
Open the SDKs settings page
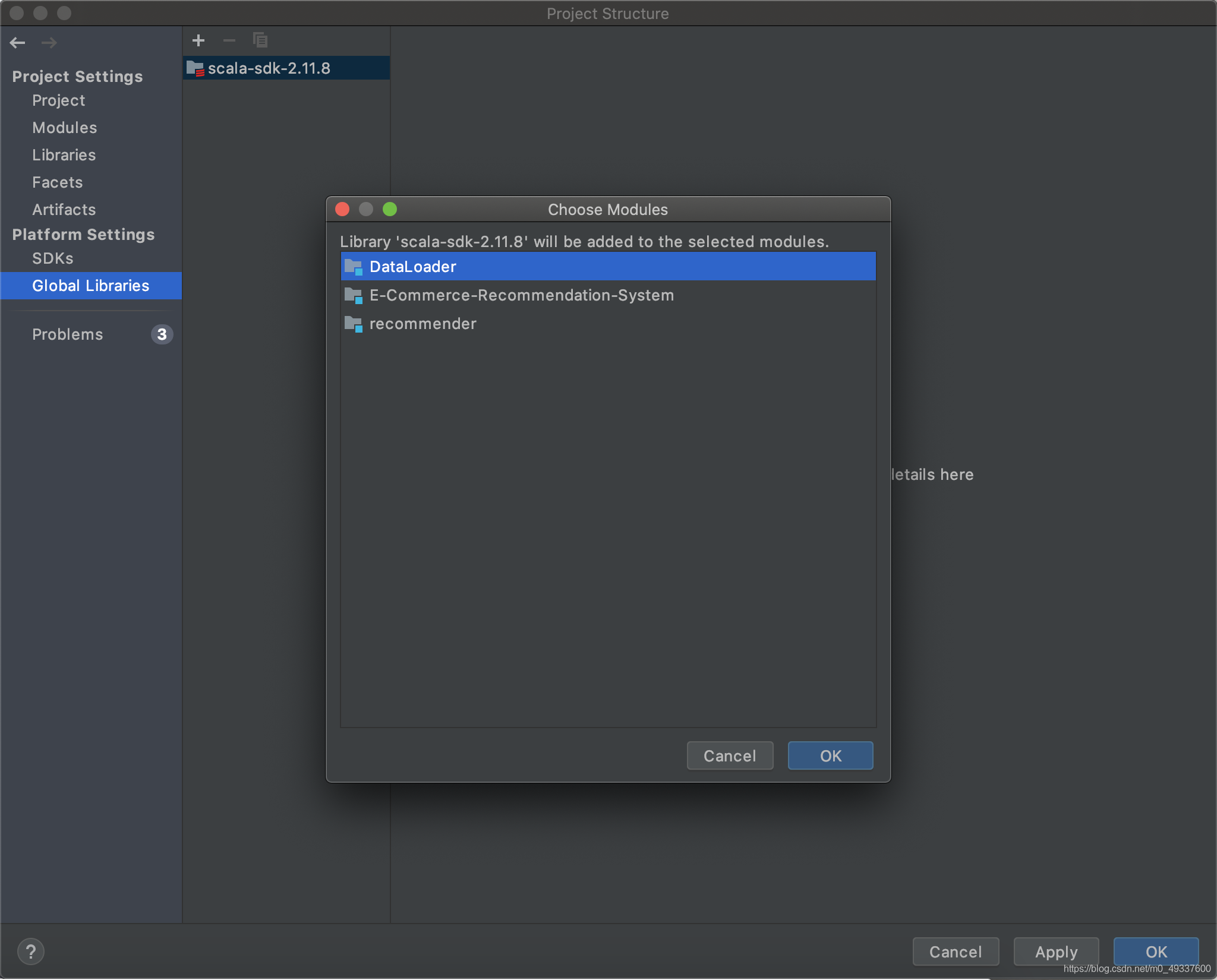pos(52,258)
